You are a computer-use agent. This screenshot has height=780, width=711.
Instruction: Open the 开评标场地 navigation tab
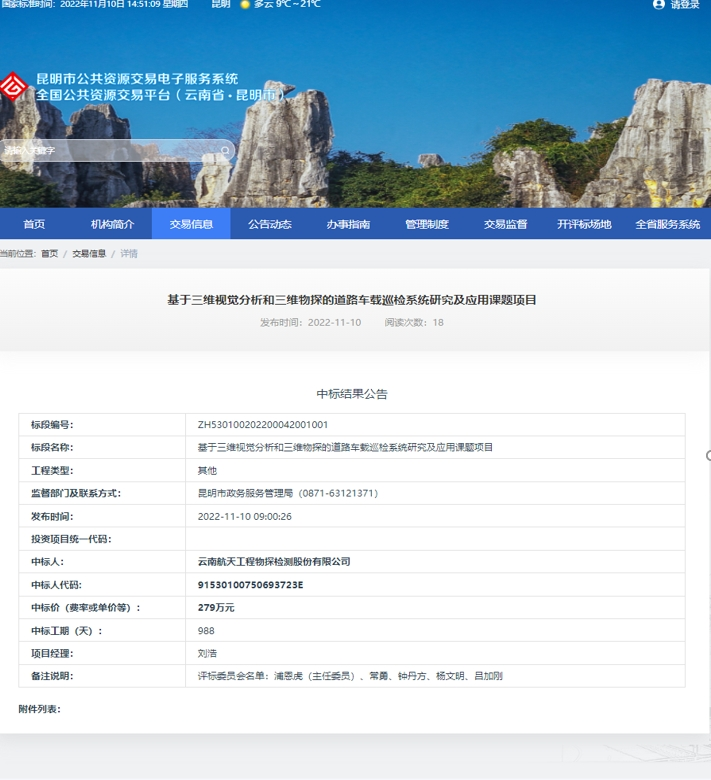pos(584,224)
